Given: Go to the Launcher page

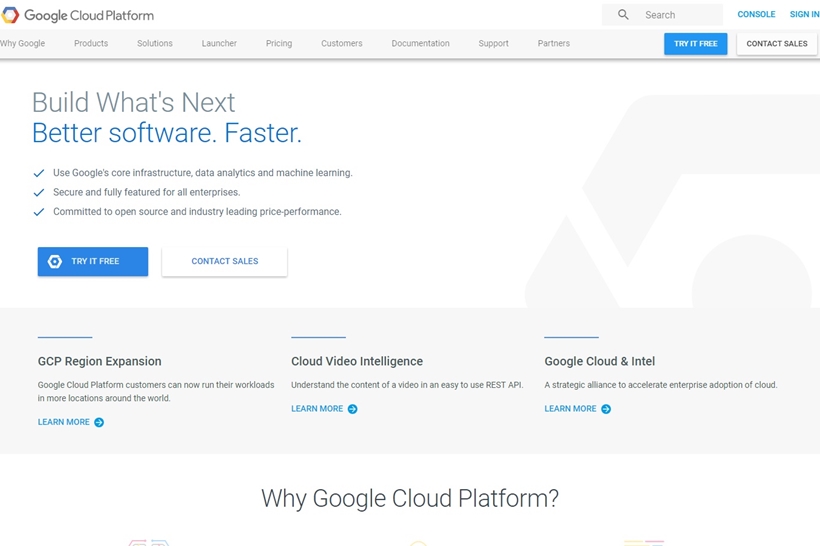Looking at the screenshot, I should pyautogui.click(x=219, y=44).
